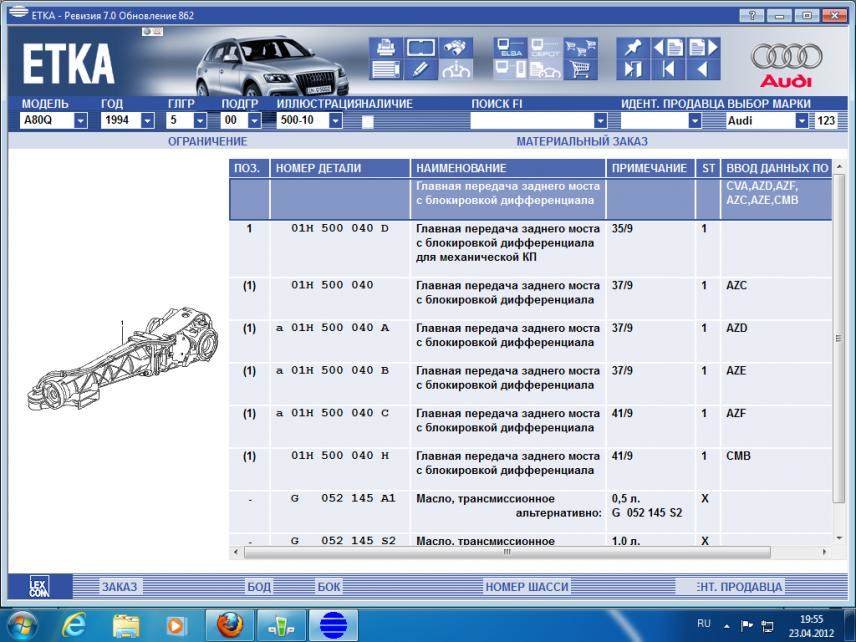
Task: Click the computer-to-server transfer icon
Action: (x=510, y=69)
